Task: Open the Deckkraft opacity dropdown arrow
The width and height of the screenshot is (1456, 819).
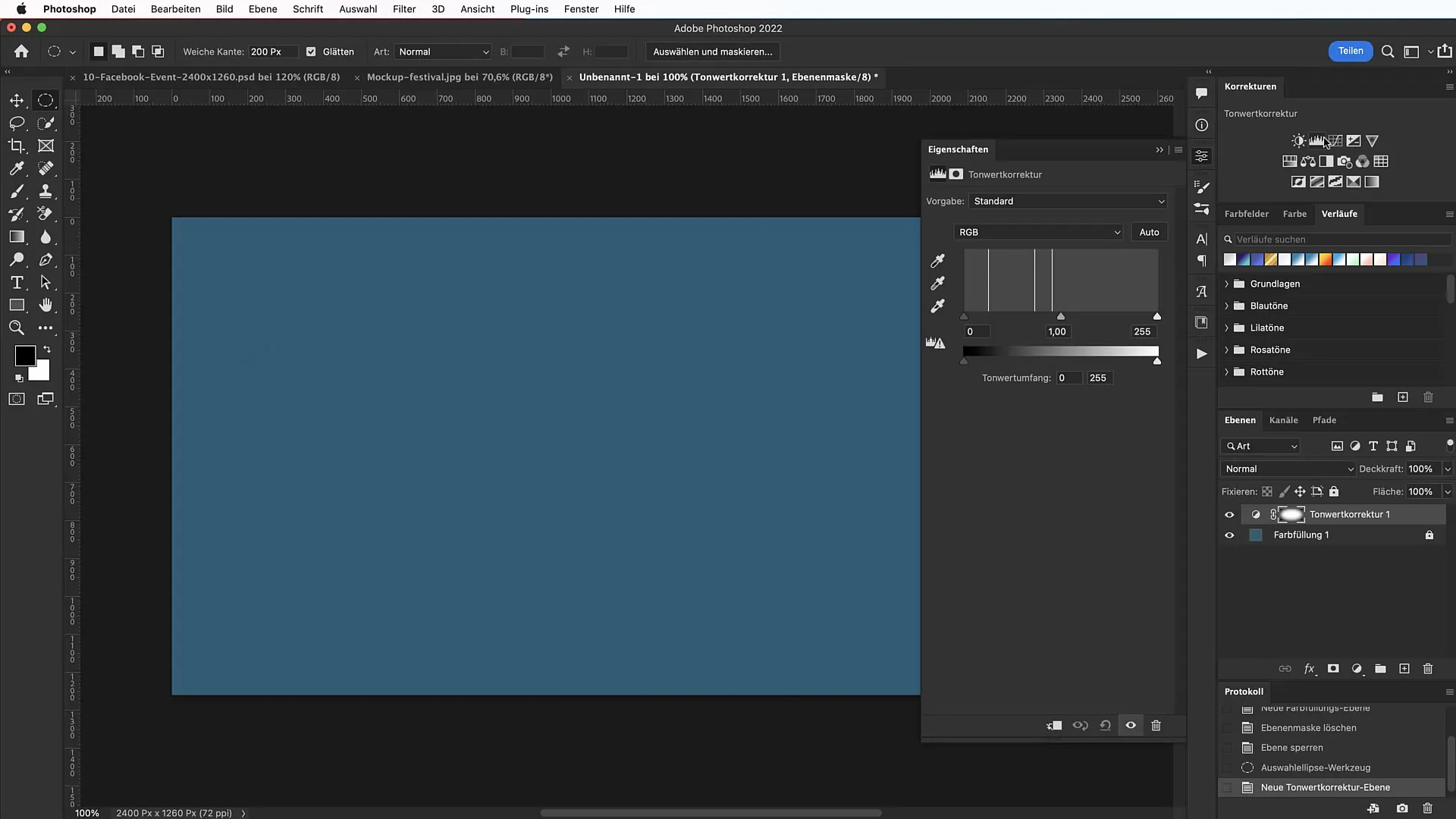Action: [x=1448, y=469]
